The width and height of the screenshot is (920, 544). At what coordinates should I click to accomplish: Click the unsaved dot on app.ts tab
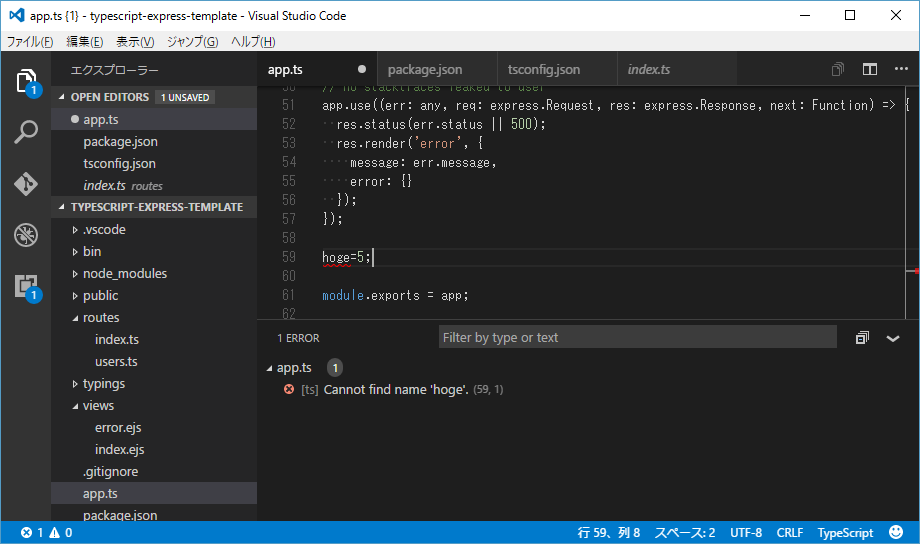pos(362,69)
